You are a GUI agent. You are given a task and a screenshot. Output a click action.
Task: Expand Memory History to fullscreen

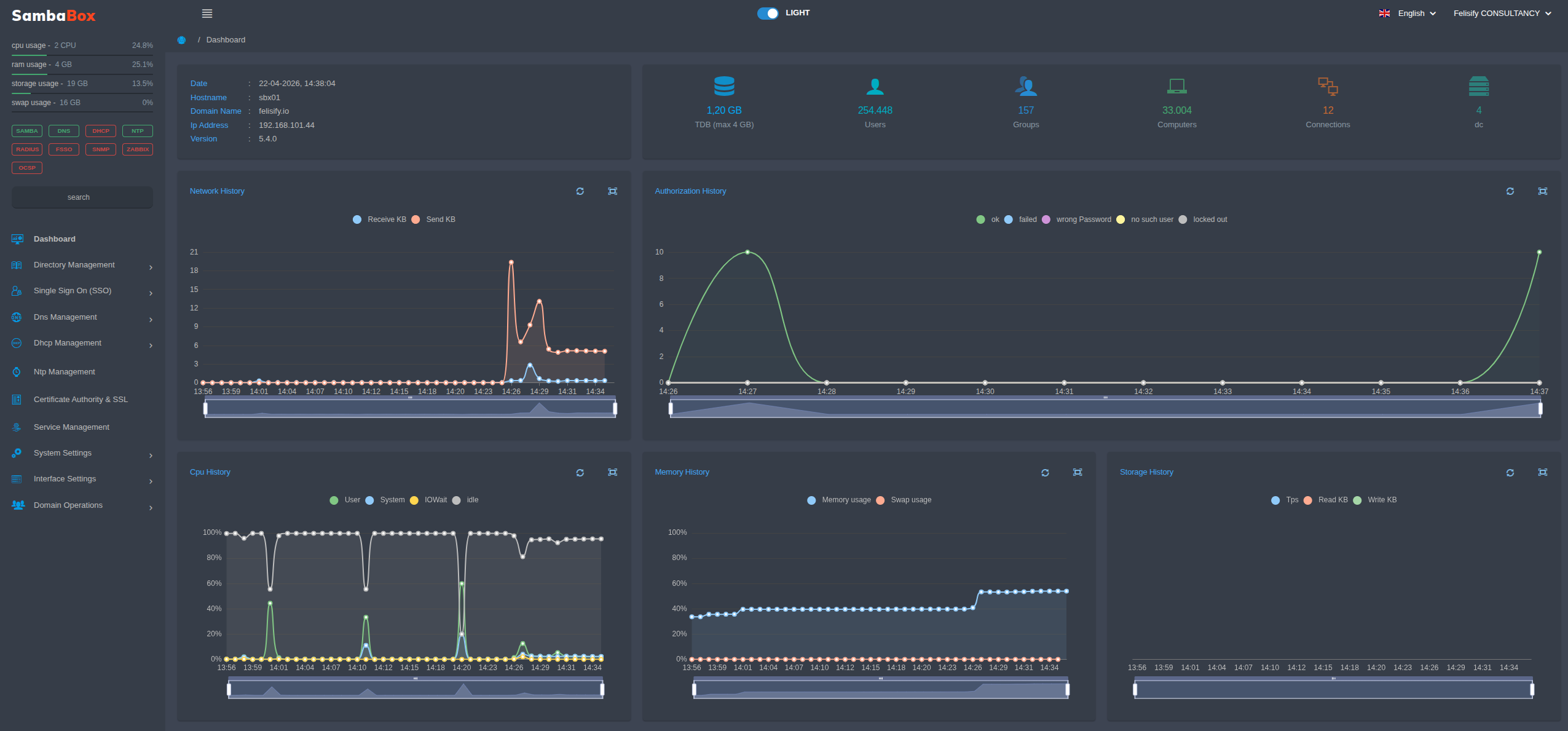(1077, 472)
